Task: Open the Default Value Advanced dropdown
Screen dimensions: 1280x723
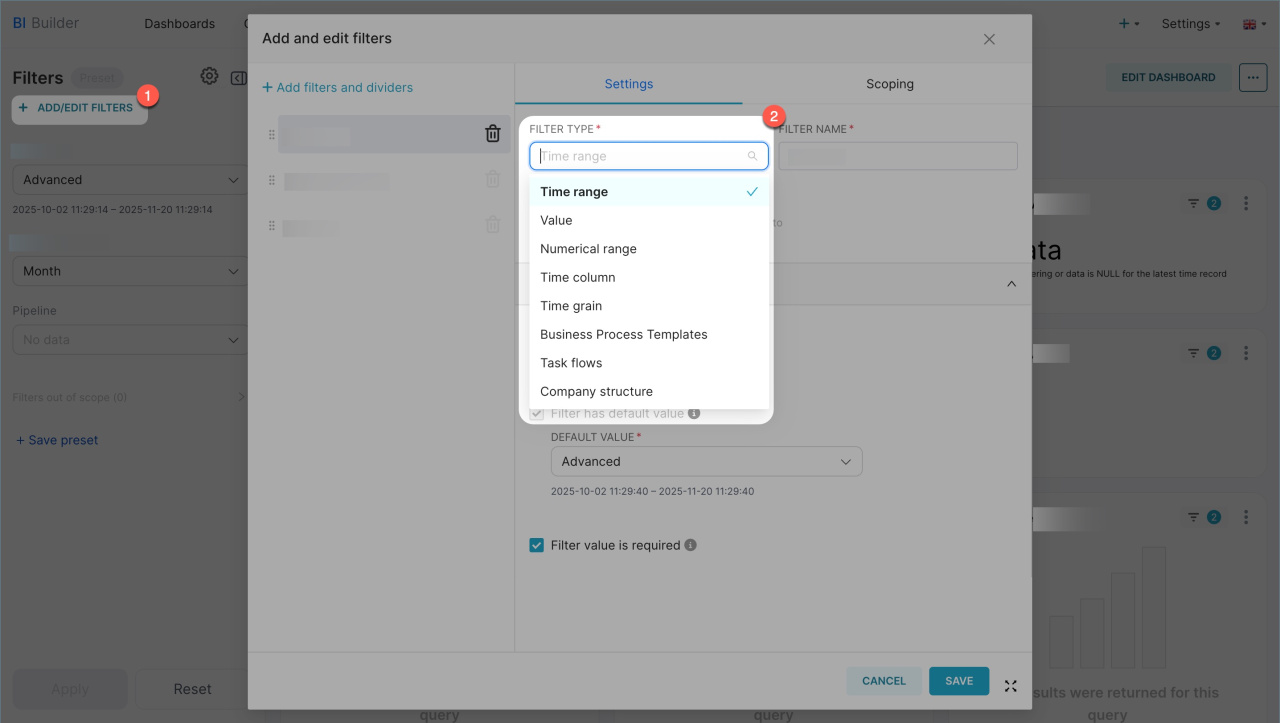Action: tap(706, 462)
